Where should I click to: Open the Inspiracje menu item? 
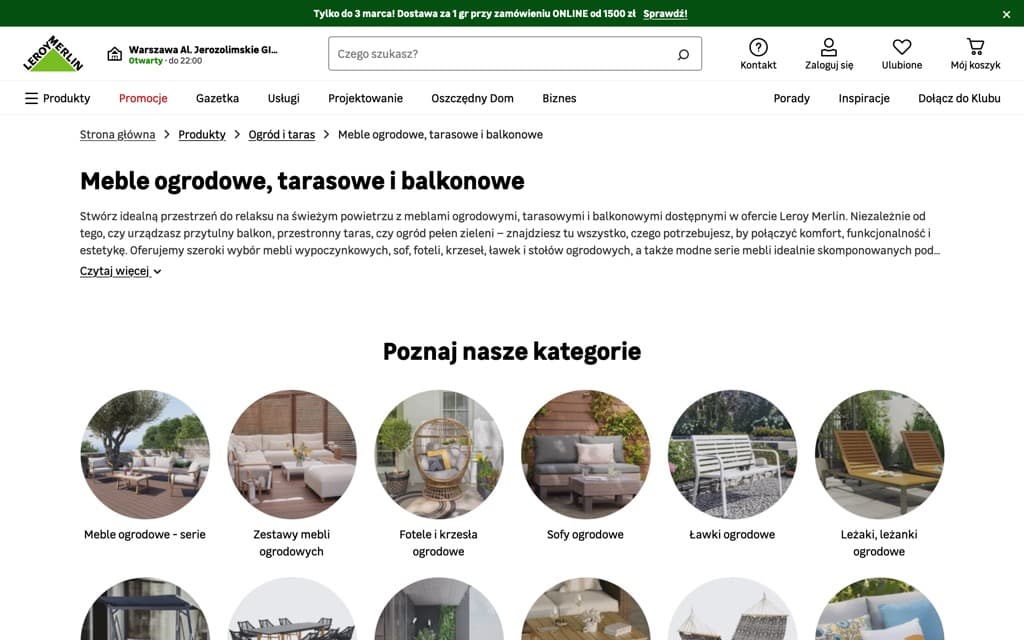click(x=863, y=98)
